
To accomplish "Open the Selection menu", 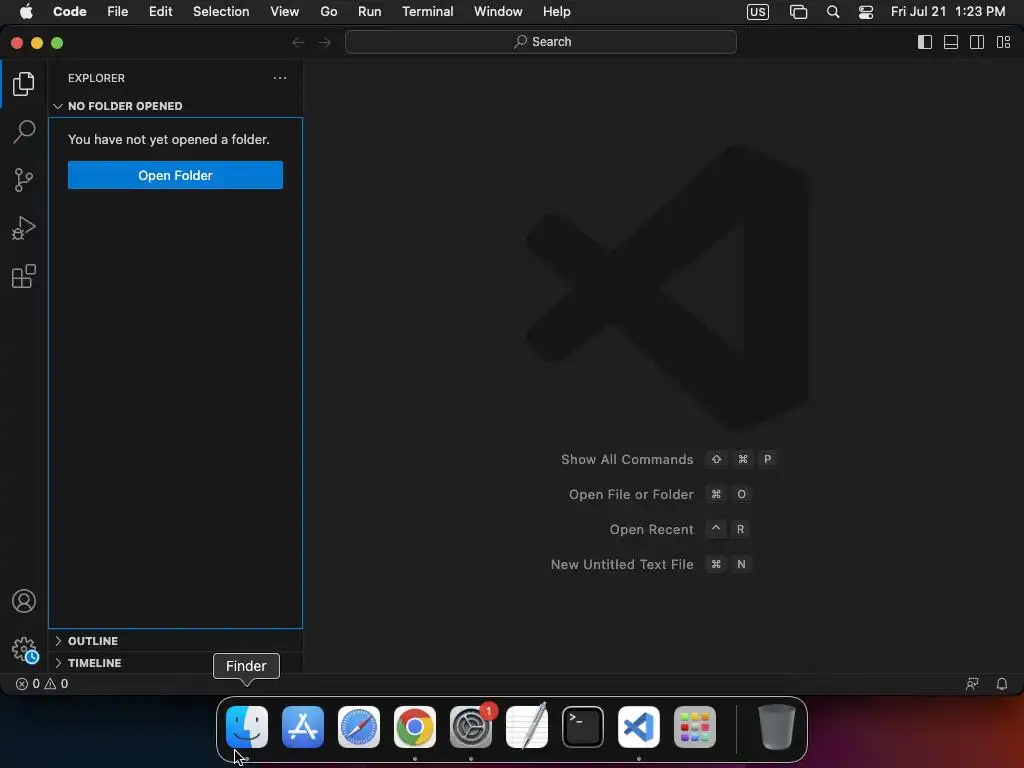I will (x=221, y=12).
